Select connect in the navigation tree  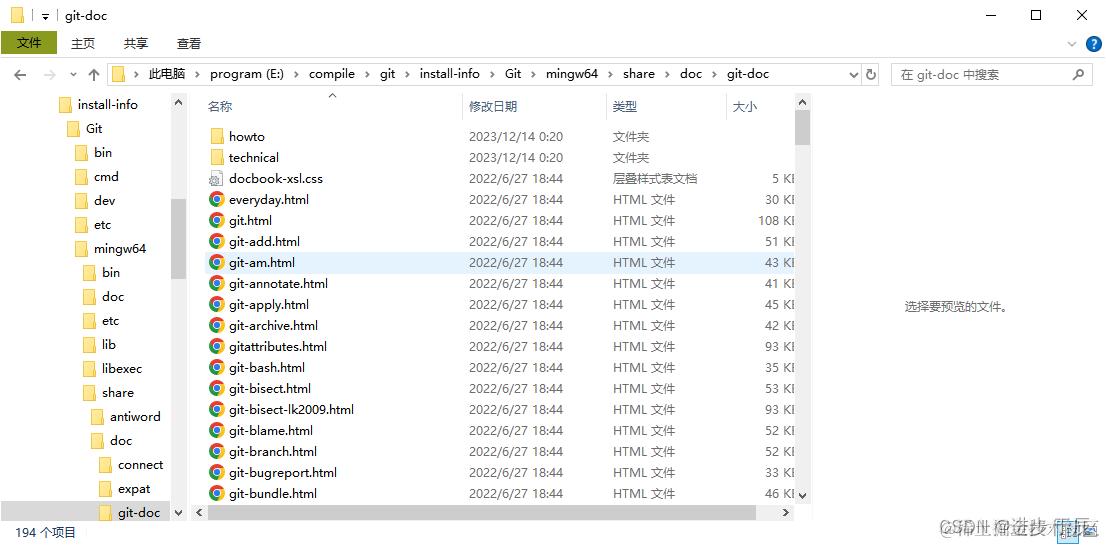click(140, 465)
